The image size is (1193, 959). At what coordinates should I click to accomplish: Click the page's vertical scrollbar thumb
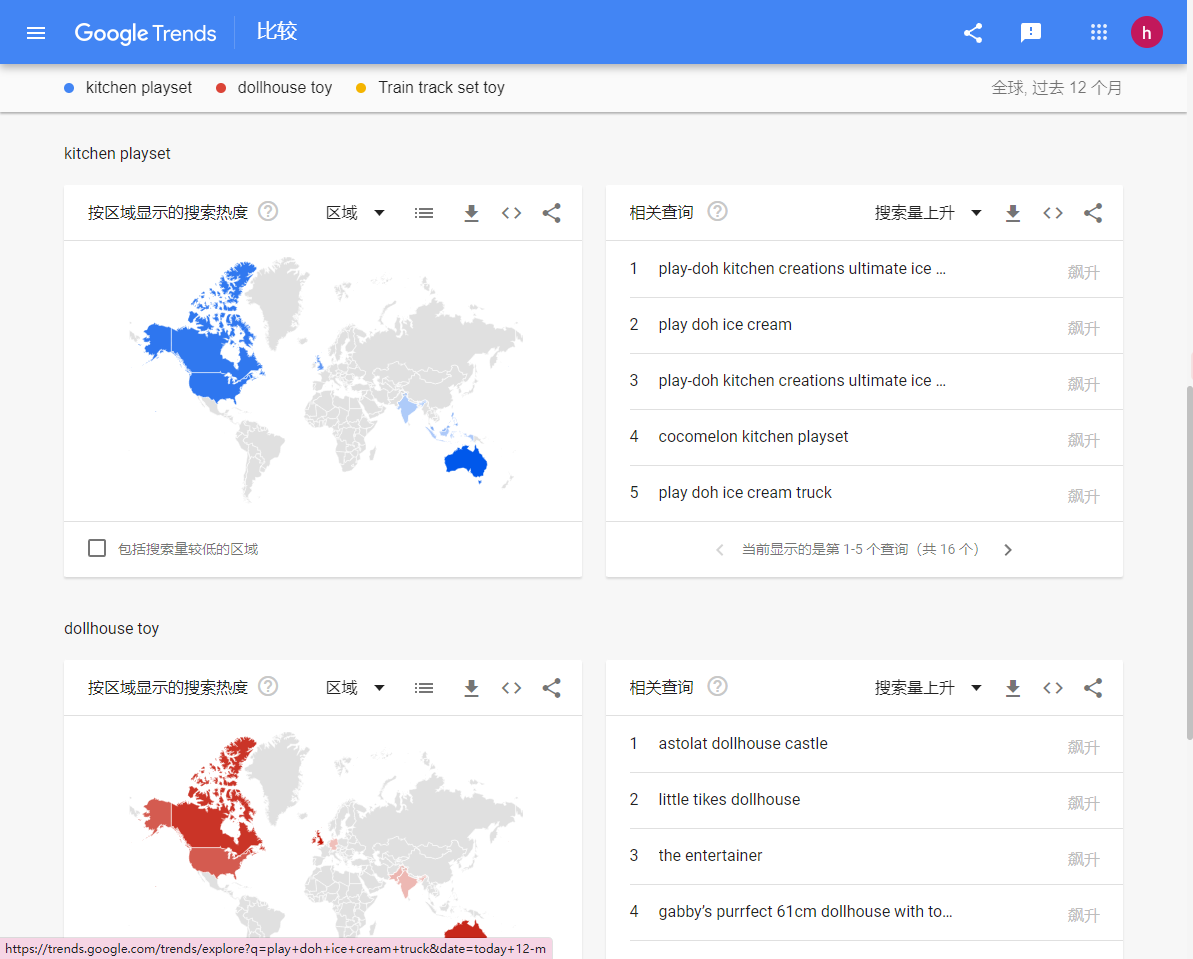pyautogui.click(x=1189, y=563)
